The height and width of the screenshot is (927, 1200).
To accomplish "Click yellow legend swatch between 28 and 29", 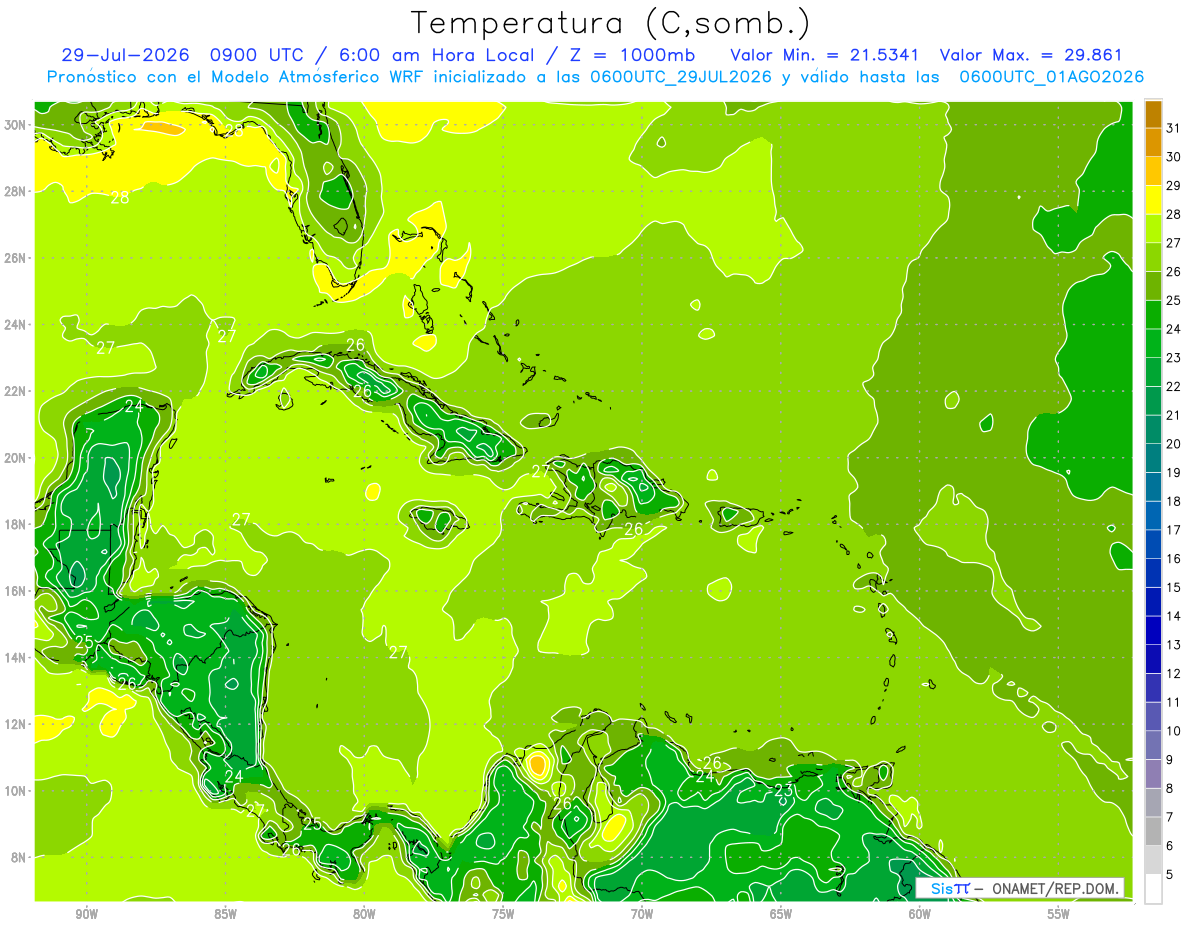I will click(x=1153, y=200).
